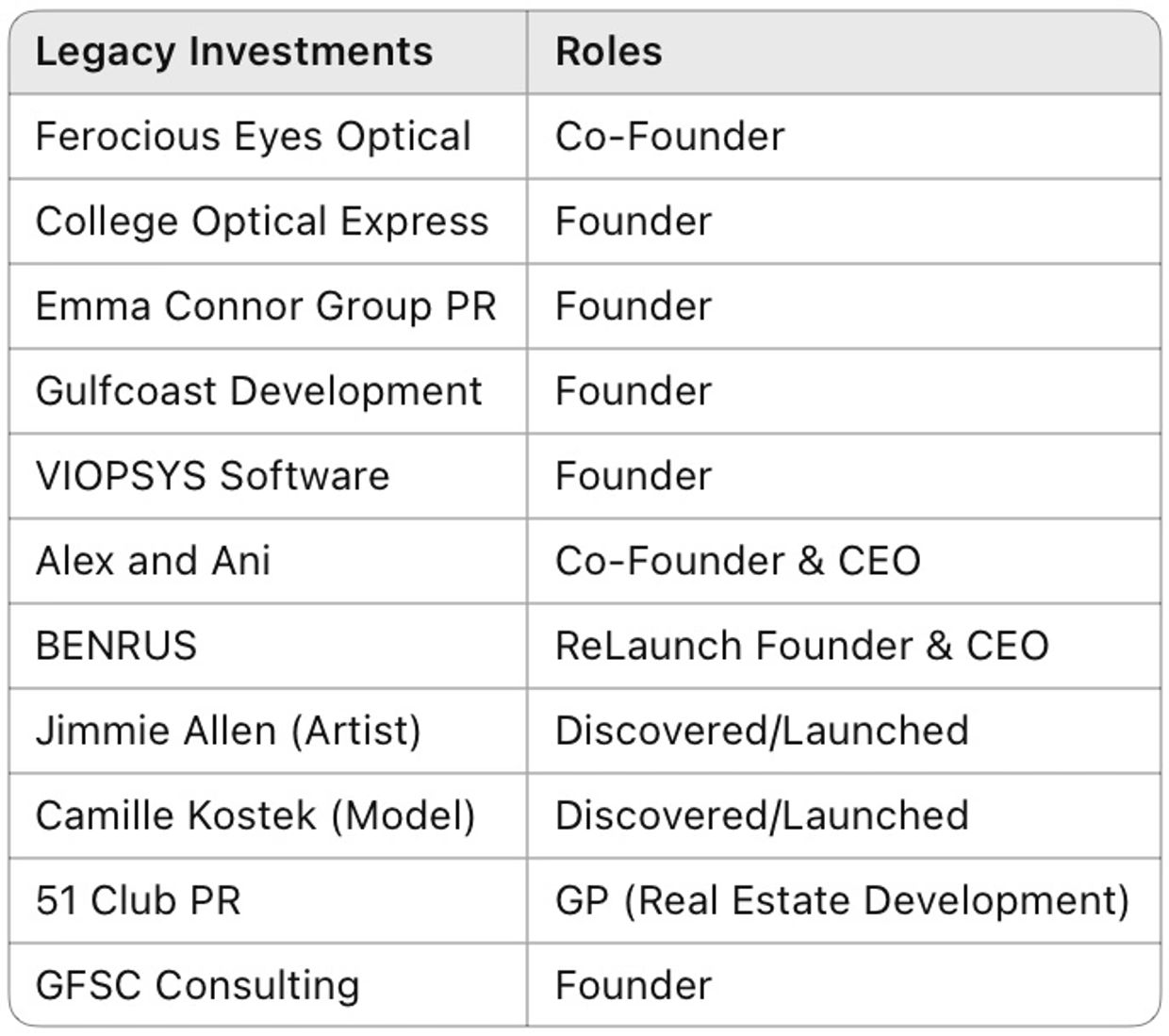Image resolution: width=1169 pixels, height=1036 pixels.
Task: Click the Co-Founder & CEO role cell
Action: point(737,561)
